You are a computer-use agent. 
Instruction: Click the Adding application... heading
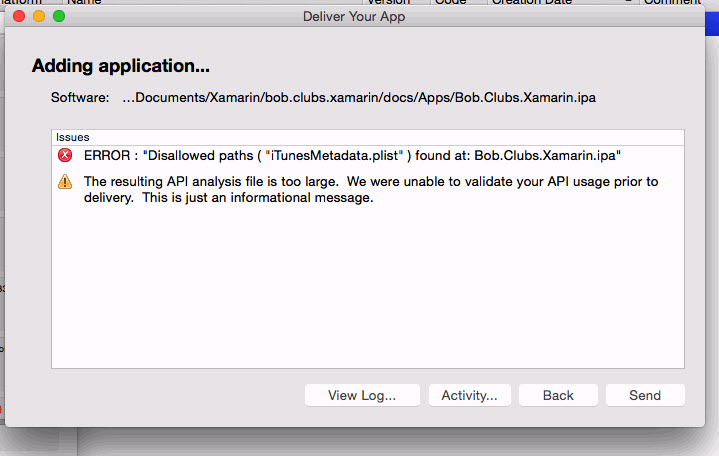coord(121,66)
